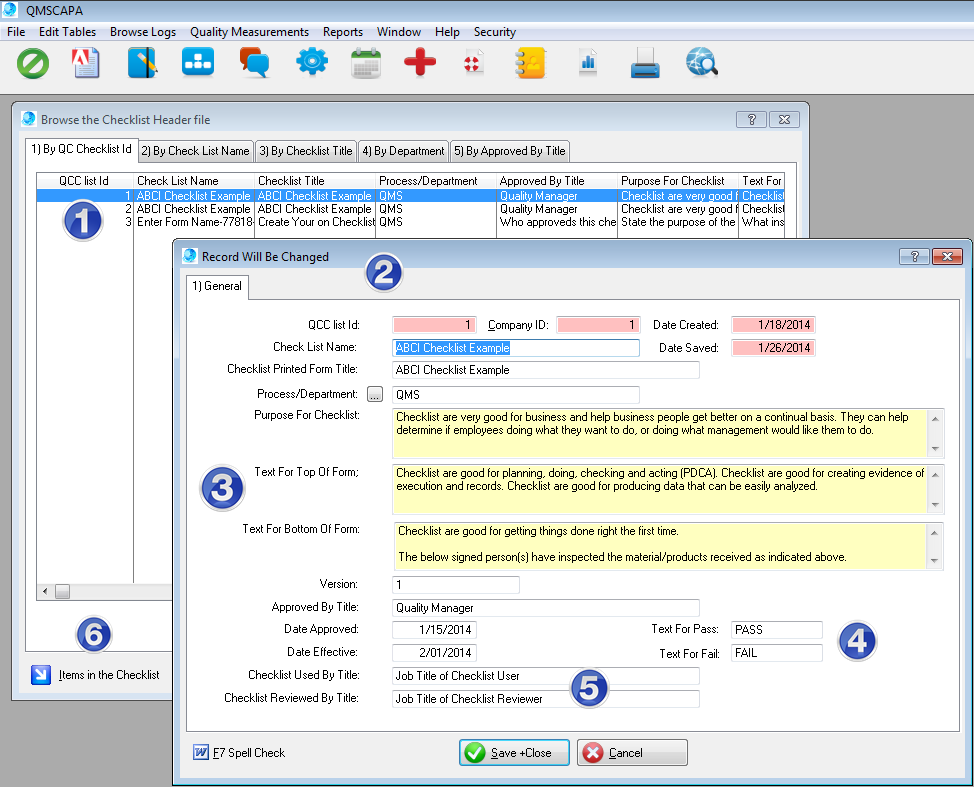Click down arrow of Purpose For Checklist scrollbar

point(935,450)
